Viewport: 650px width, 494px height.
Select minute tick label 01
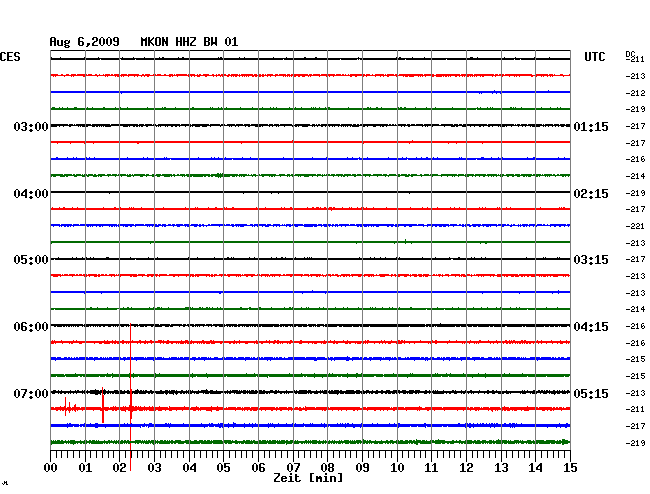pos(85,468)
